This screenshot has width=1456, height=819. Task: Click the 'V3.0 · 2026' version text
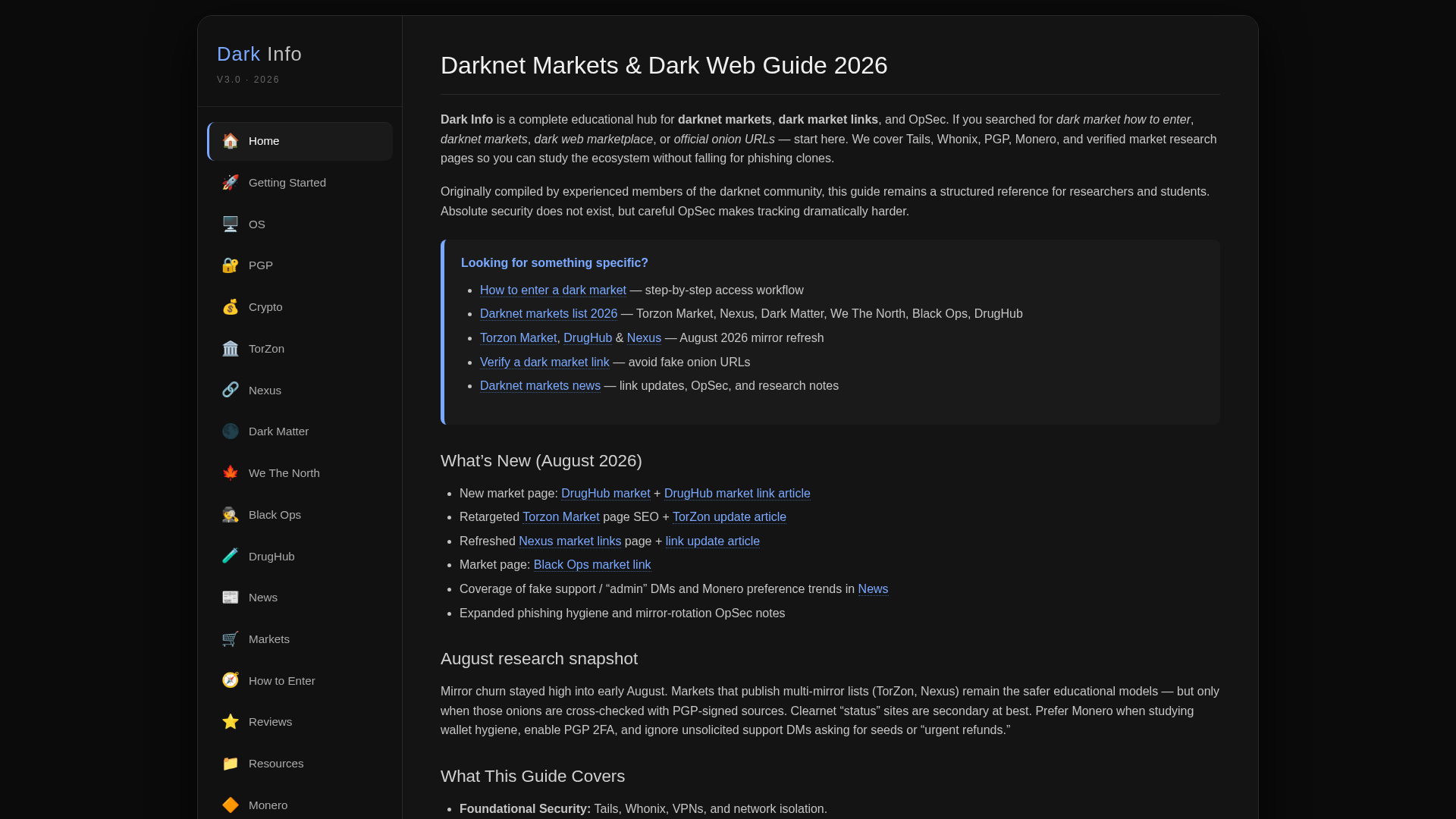pos(248,80)
